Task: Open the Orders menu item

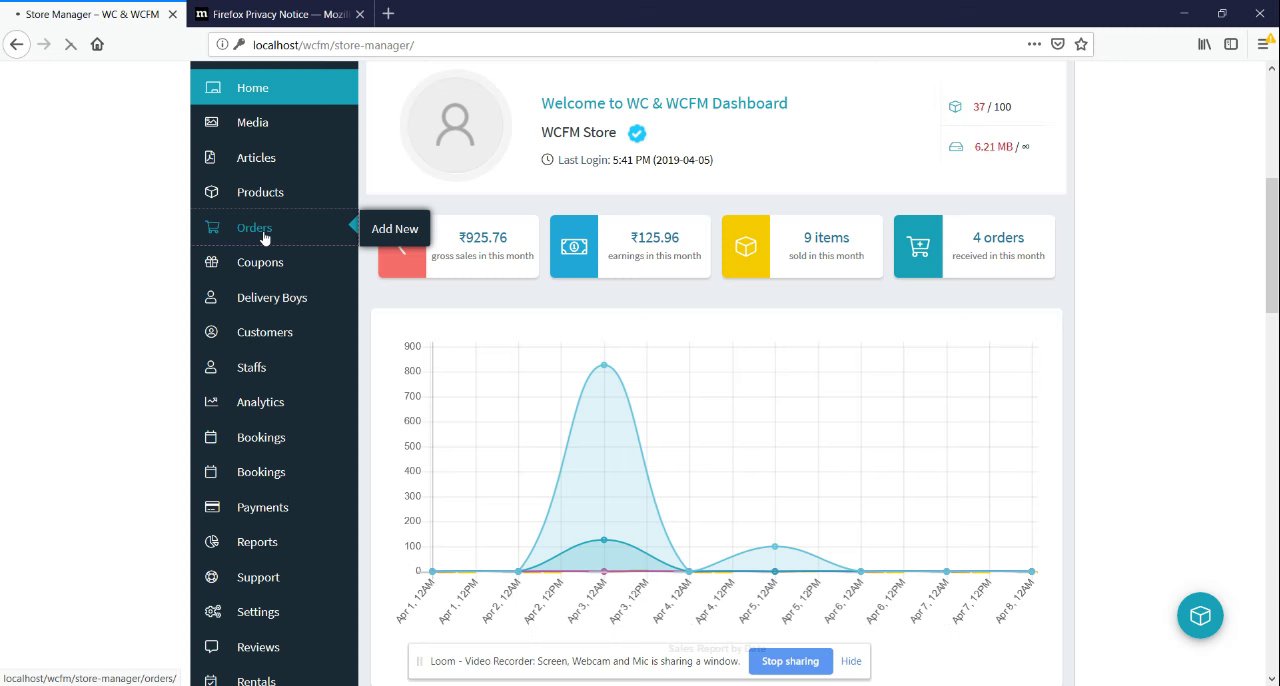Action: 254,227
